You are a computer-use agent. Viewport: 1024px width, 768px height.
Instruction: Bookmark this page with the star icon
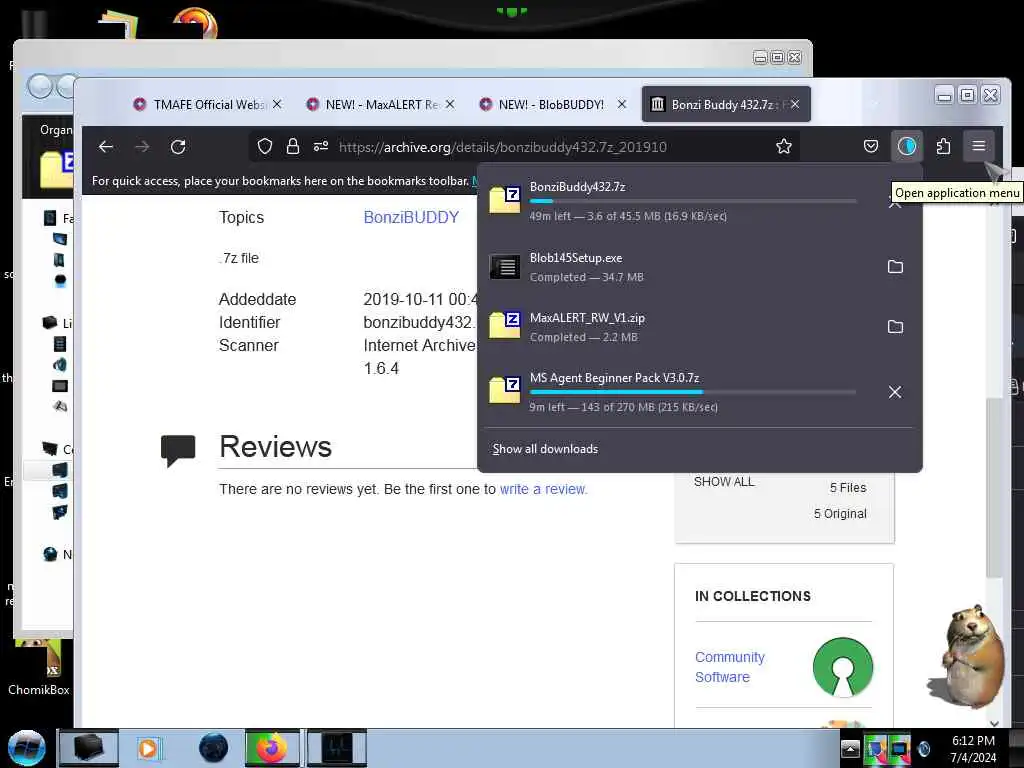(x=784, y=147)
